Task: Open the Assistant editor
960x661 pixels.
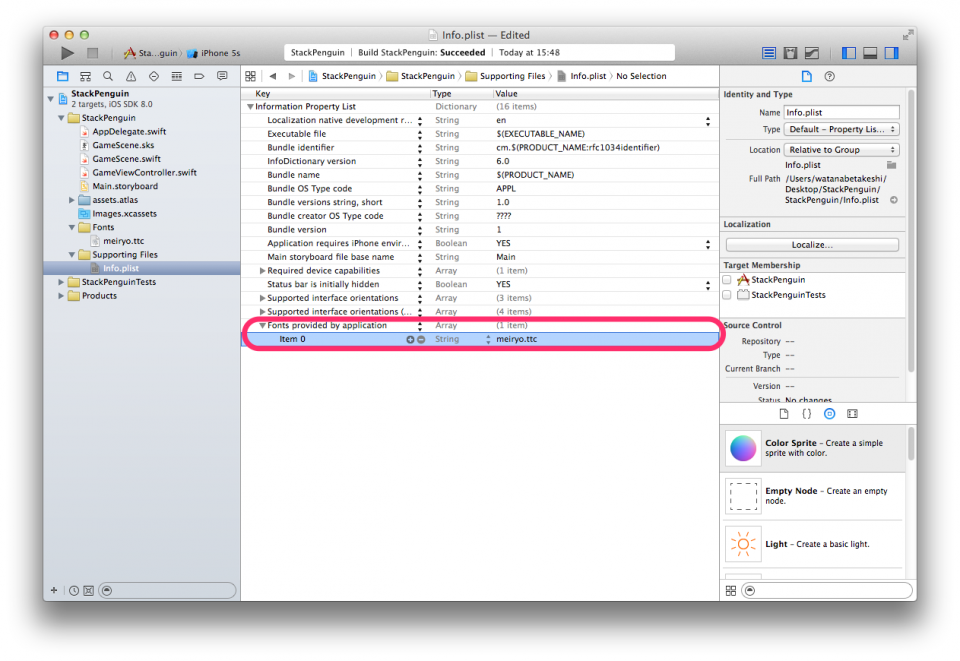Action: click(x=791, y=53)
